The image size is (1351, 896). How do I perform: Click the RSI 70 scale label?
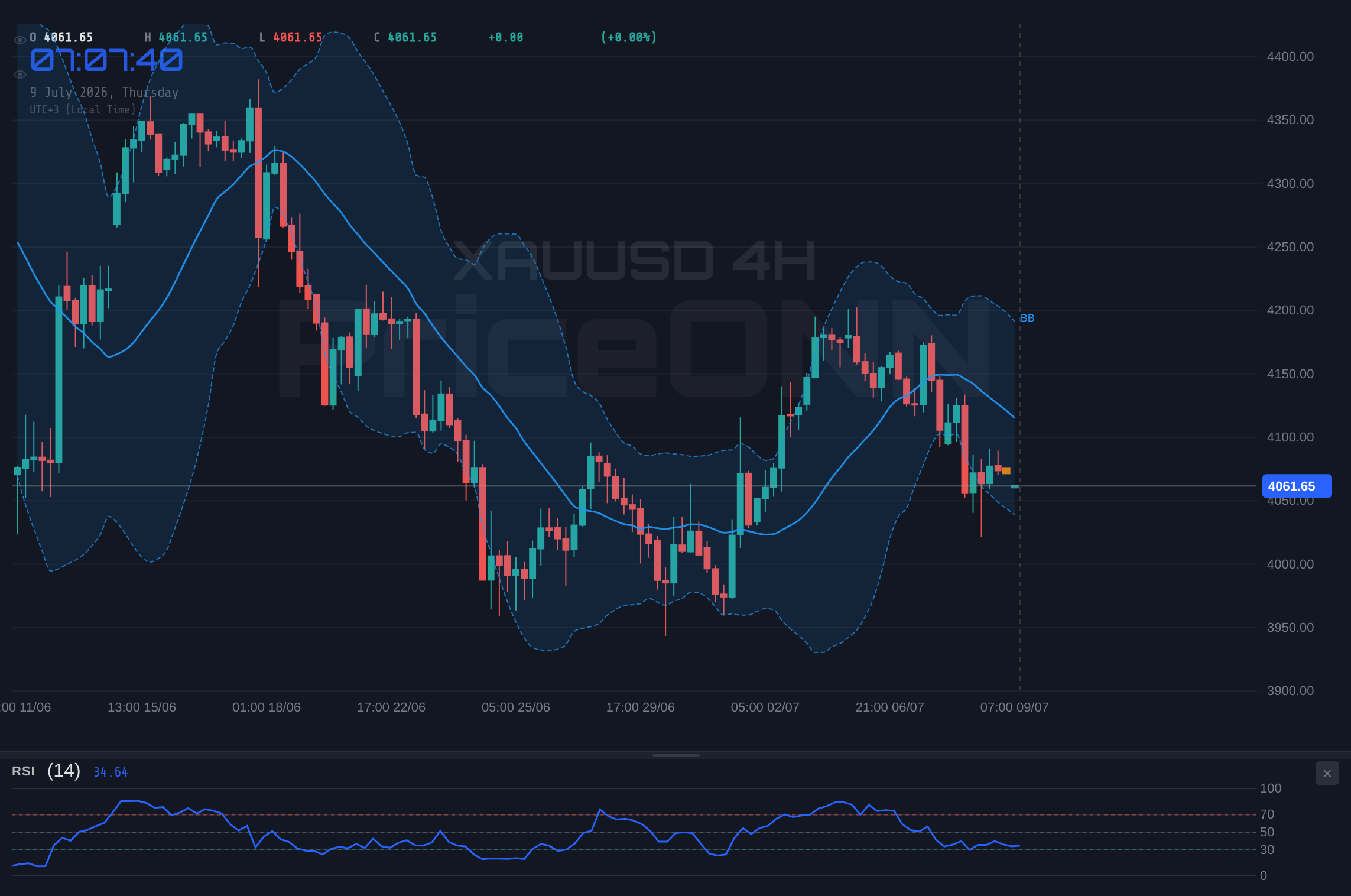click(x=1267, y=814)
